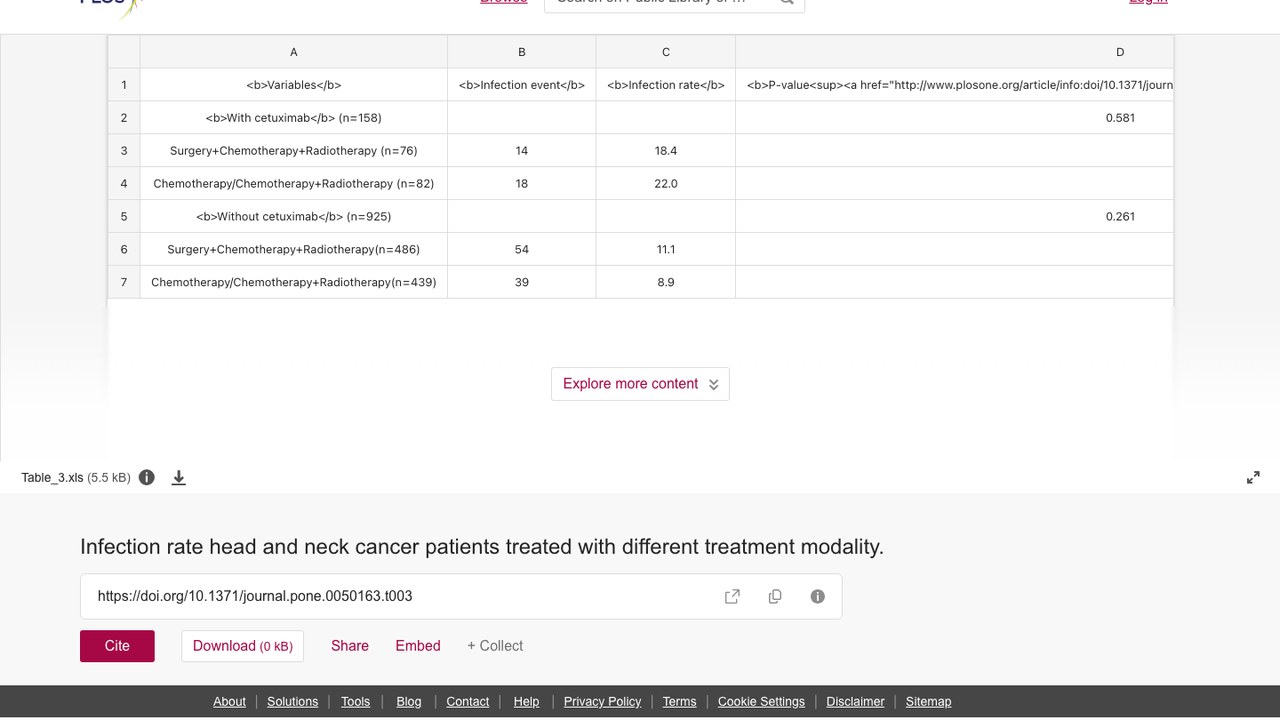Download Table_3.xls using the download arrow icon
1280x720 pixels.
click(179, 477)
